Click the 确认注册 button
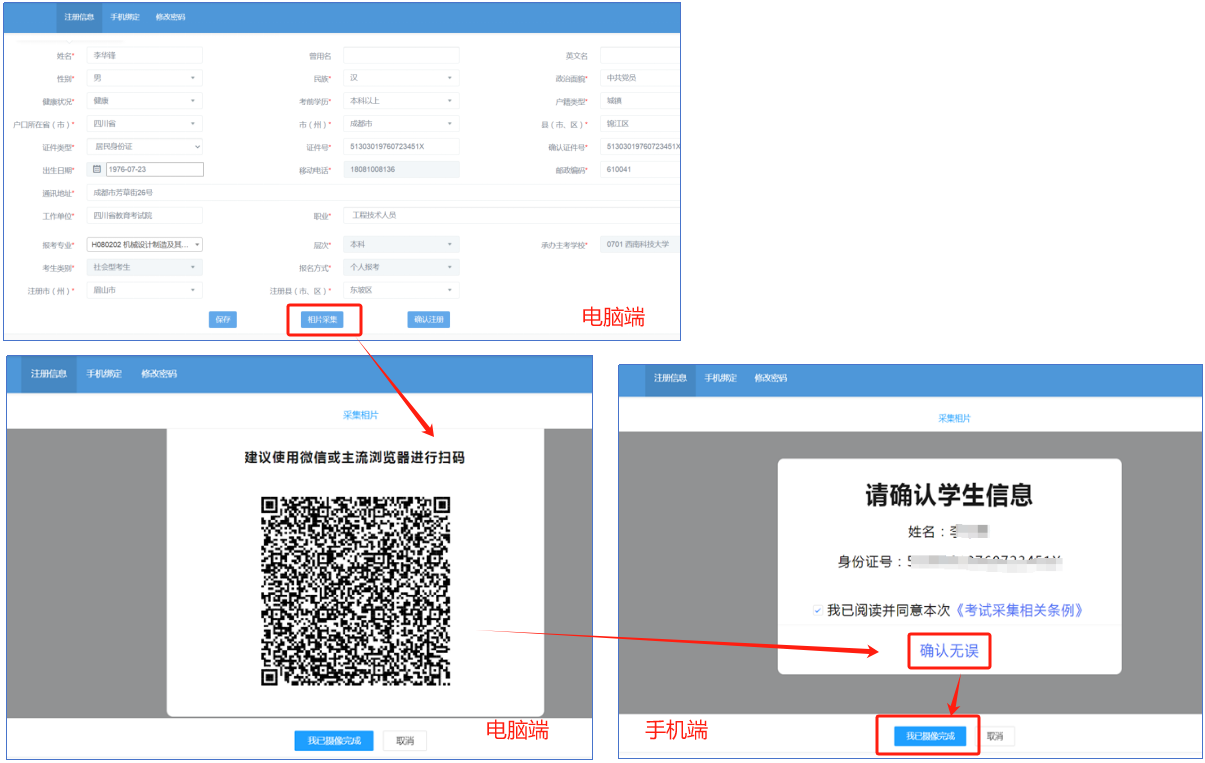Screen dimensions: 1205x763 tap(428, 320)
